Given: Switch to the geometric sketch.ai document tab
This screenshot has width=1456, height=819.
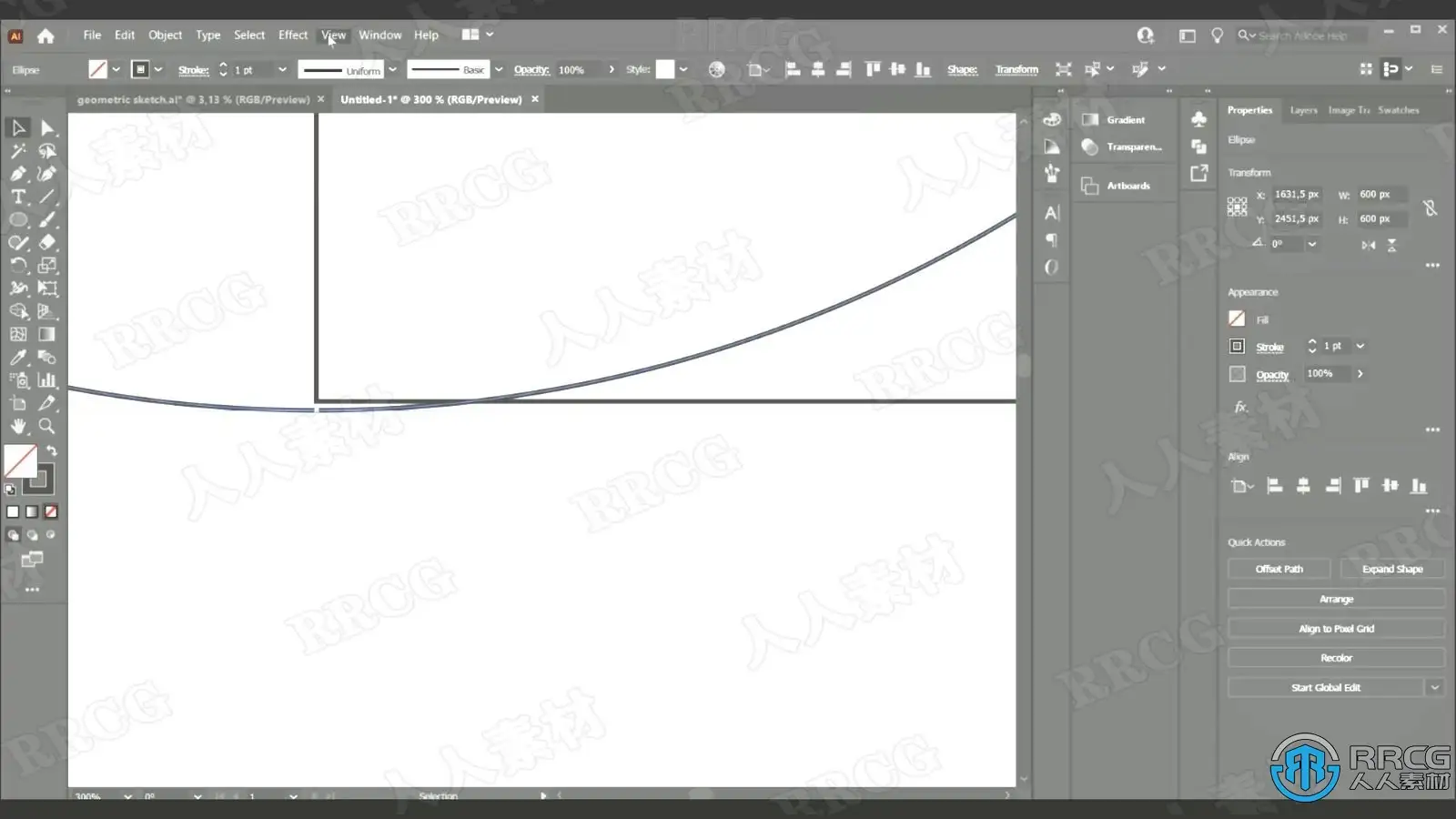Looking at the screenshot, I should pyautogui.click(x=193, y=99).
